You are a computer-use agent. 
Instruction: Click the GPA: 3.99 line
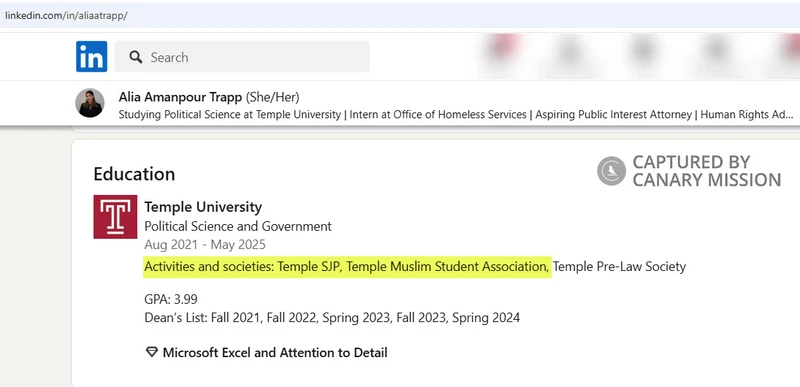171,299
